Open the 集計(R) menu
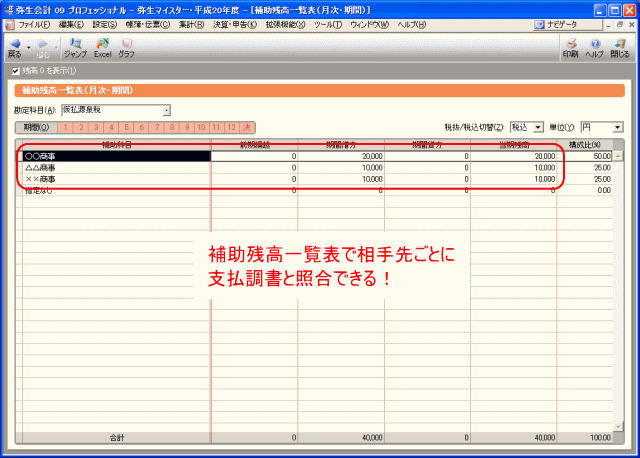 [x=191, y=25]
